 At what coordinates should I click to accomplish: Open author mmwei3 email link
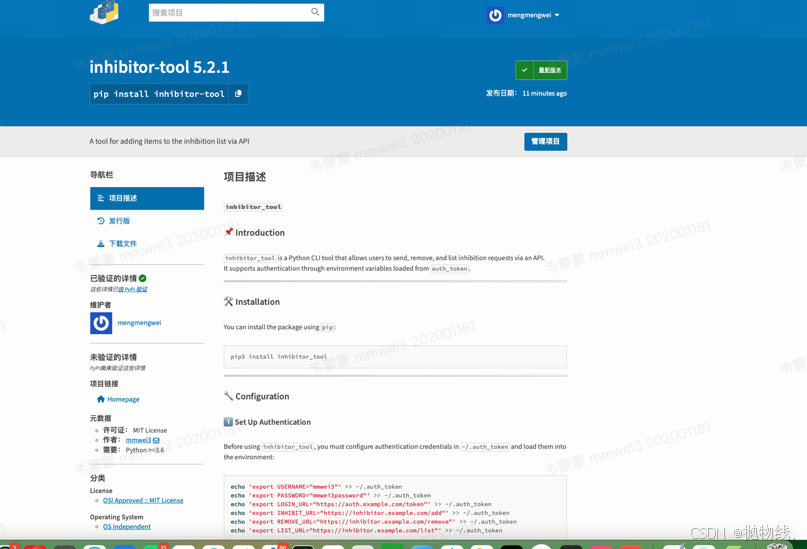pos(138,440)
